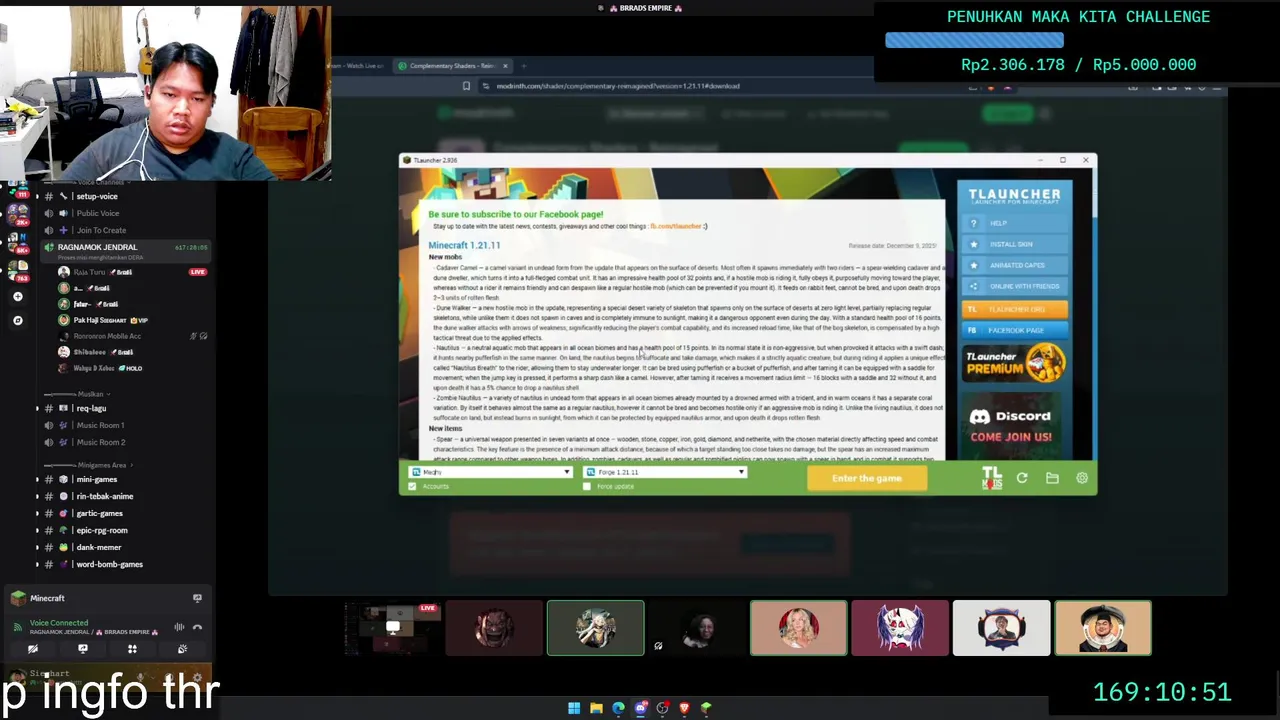Screen dimensions: 1280x720
Task: Open the dank-memer channel
Action: [98, 547]
